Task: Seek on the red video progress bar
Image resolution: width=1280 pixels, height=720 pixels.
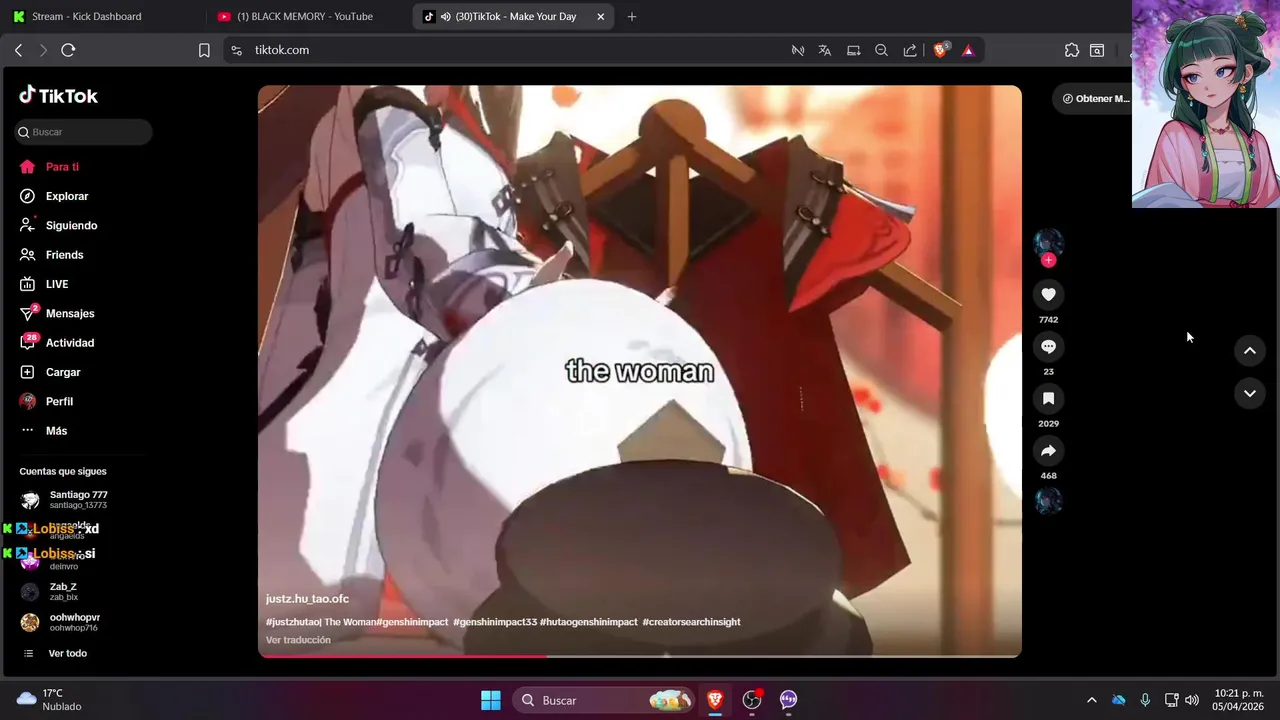Action: click(x=640, y=656)
